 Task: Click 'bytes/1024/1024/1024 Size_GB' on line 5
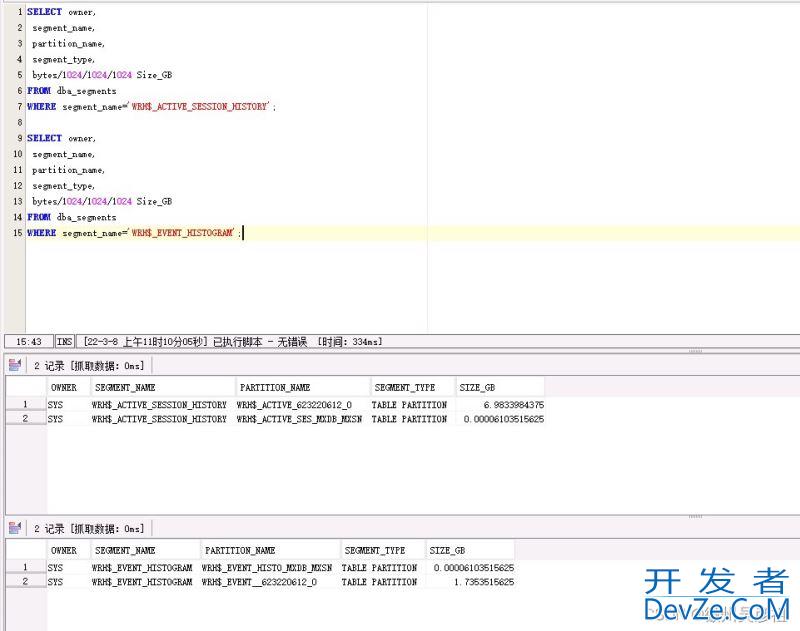(x=102, y=75)
